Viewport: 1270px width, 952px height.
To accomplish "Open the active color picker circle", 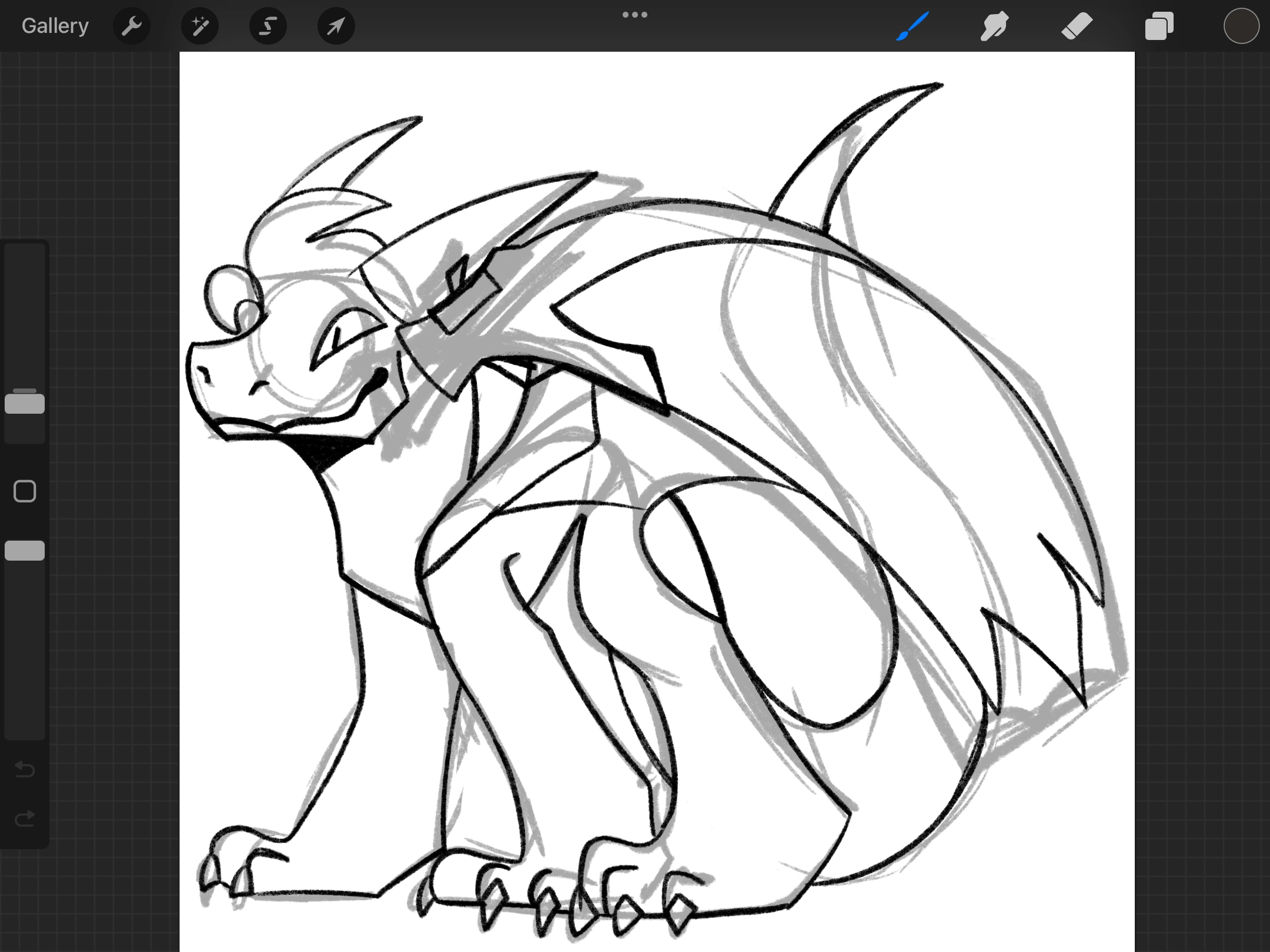I will (1241, 26).
